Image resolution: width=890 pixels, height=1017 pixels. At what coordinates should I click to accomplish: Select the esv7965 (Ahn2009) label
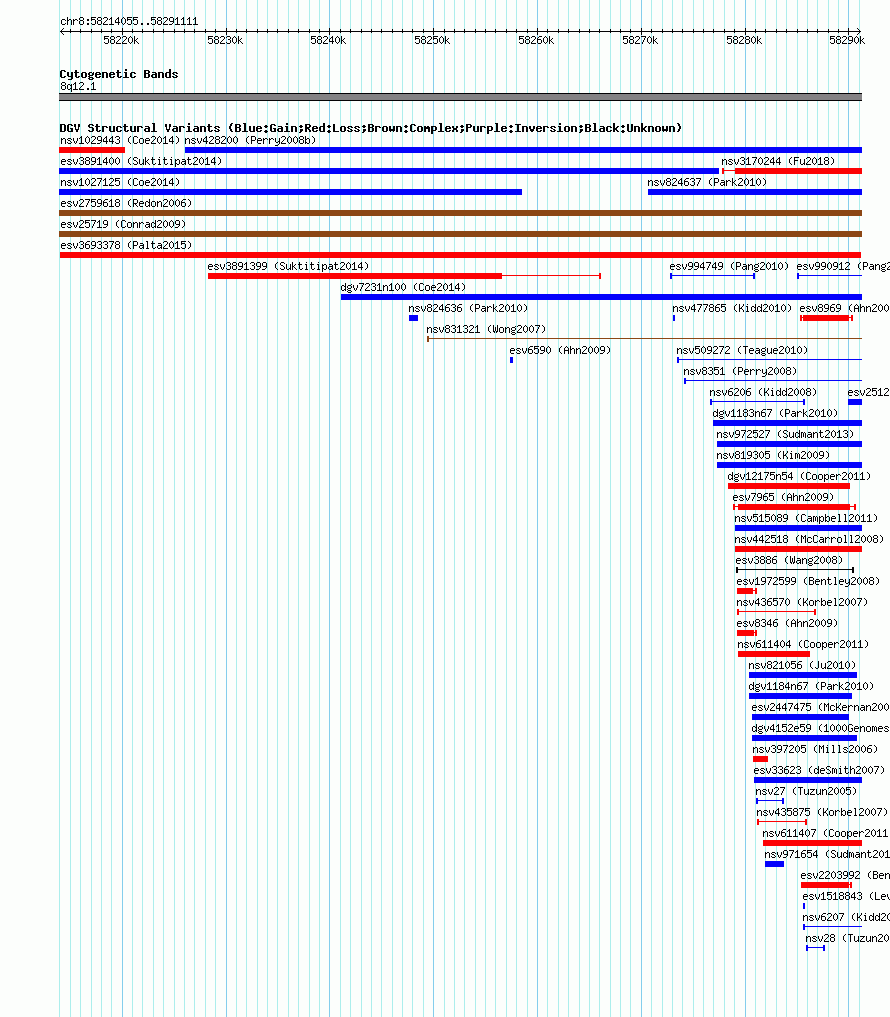(x=783, y=497)
